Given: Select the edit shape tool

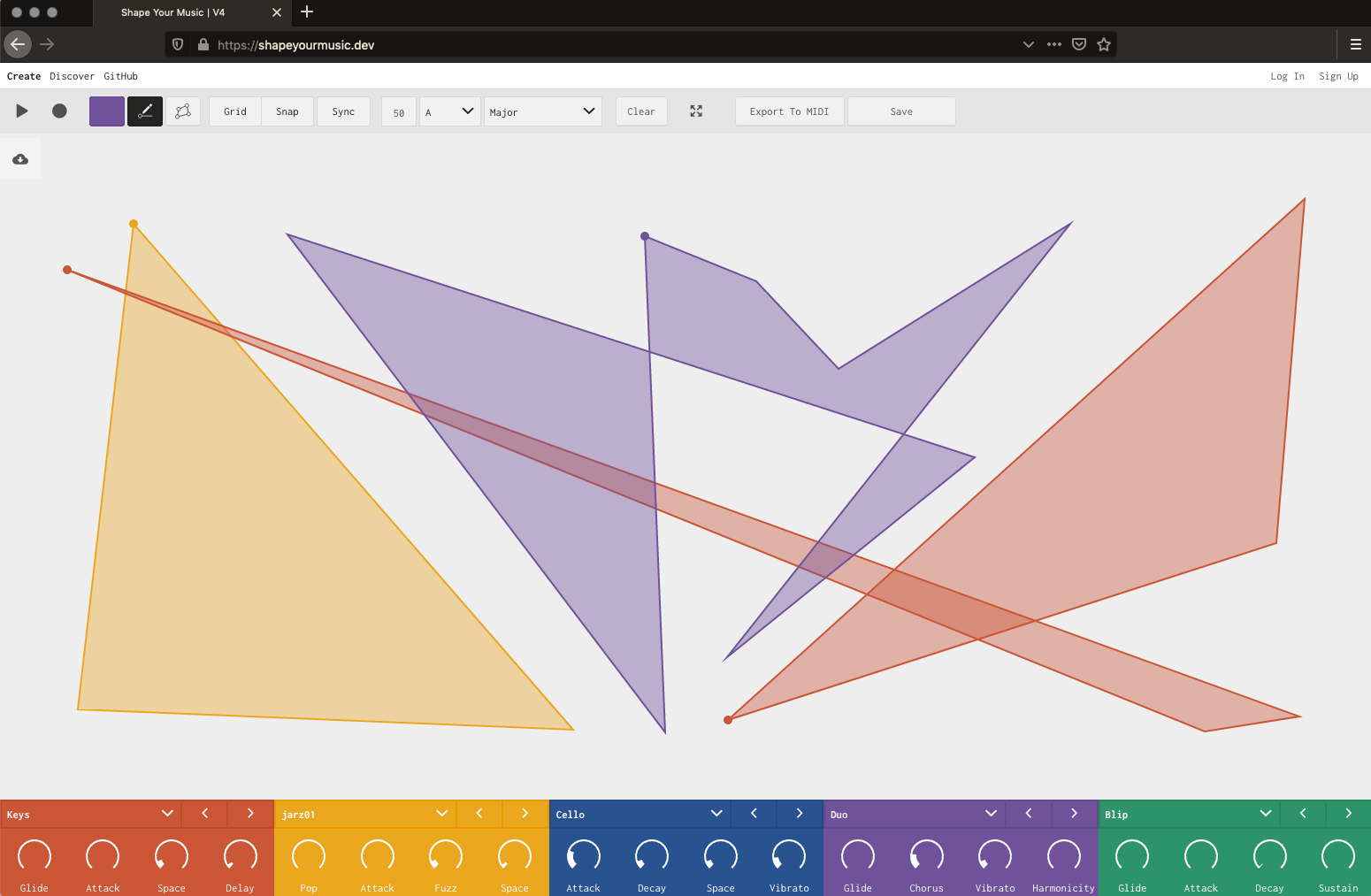Looking at the screenshot, I should [x=183, y=111].
